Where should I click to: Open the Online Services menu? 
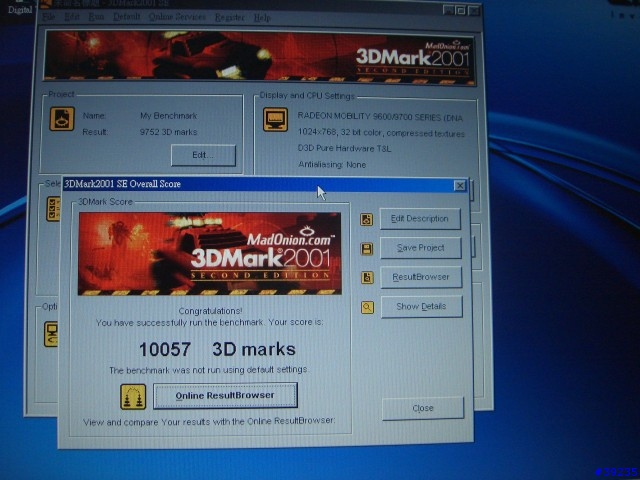pos(177,17)
